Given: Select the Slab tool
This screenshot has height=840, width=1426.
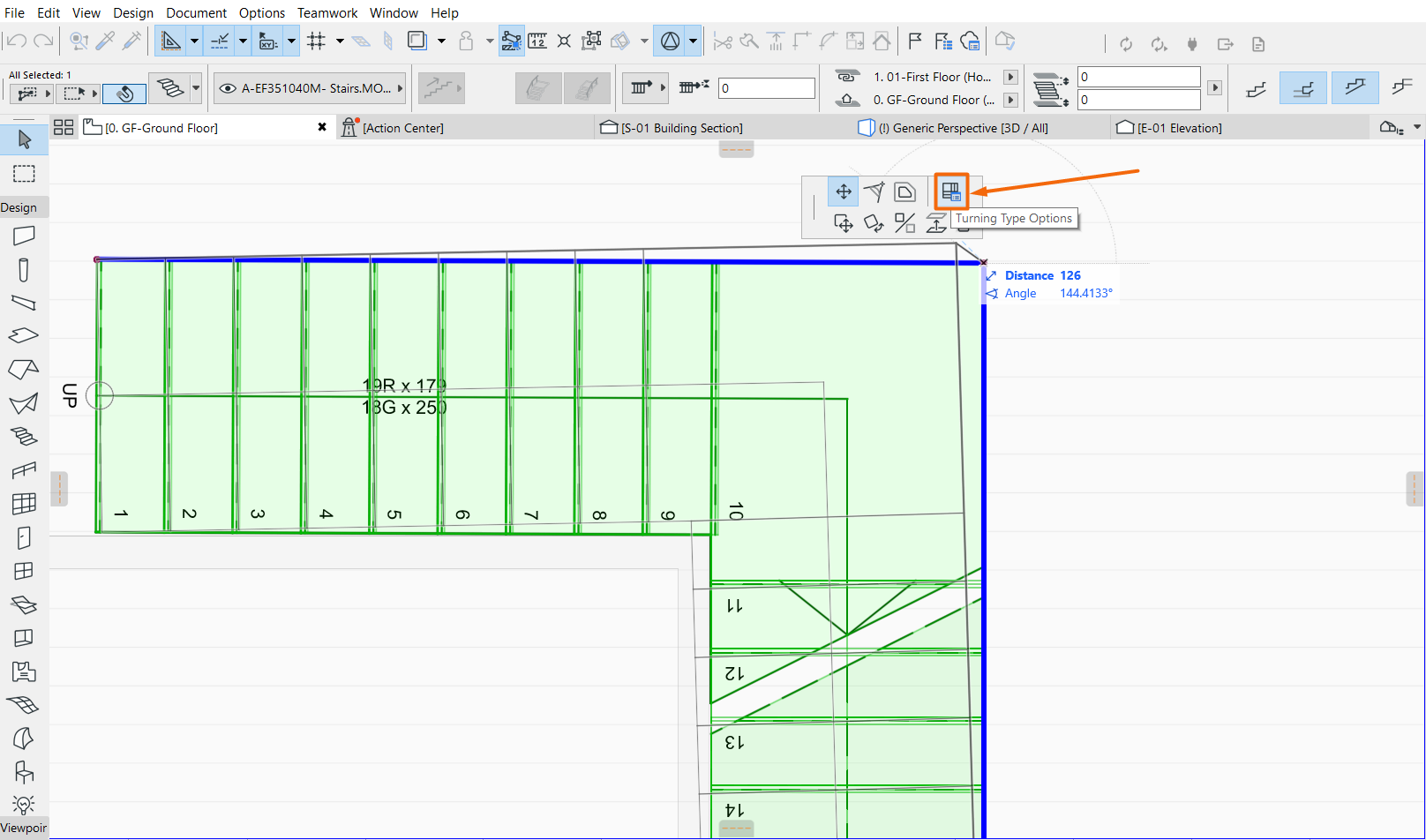Looking at the screenshot, I should [24, 335].
